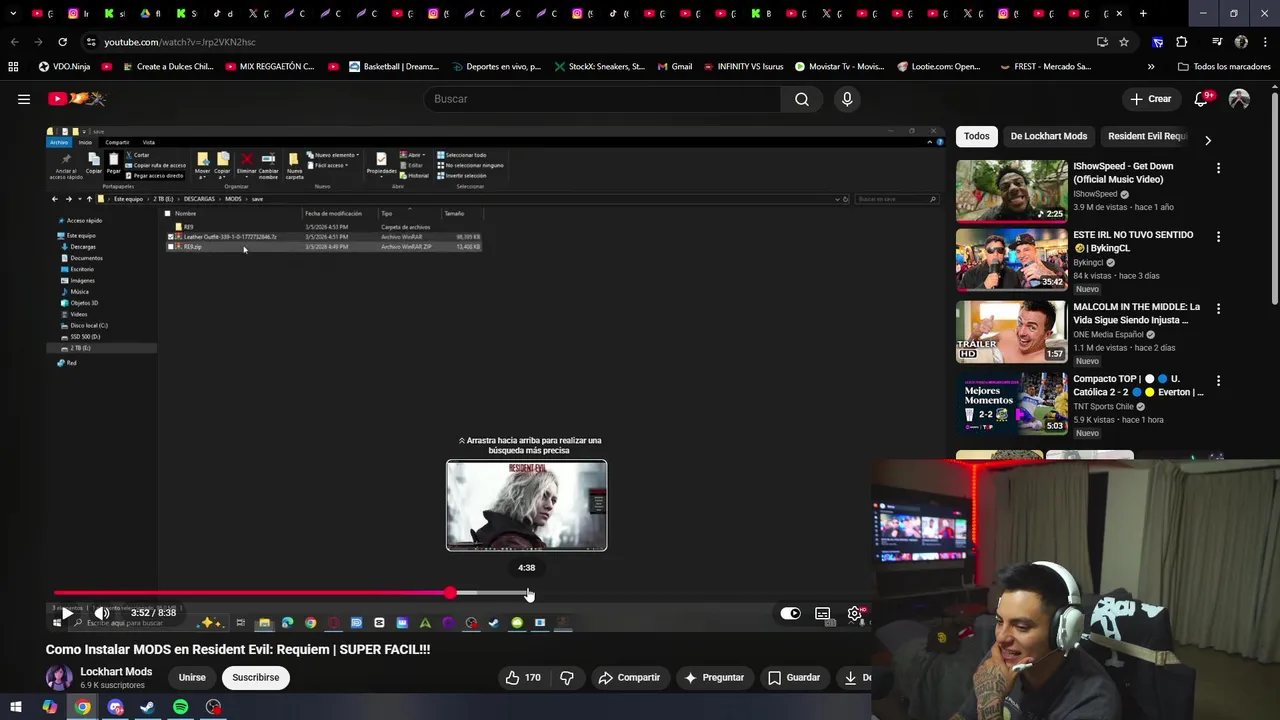
Task: Open the Movistar Tv bookmark
Action: tap(840, 67)
